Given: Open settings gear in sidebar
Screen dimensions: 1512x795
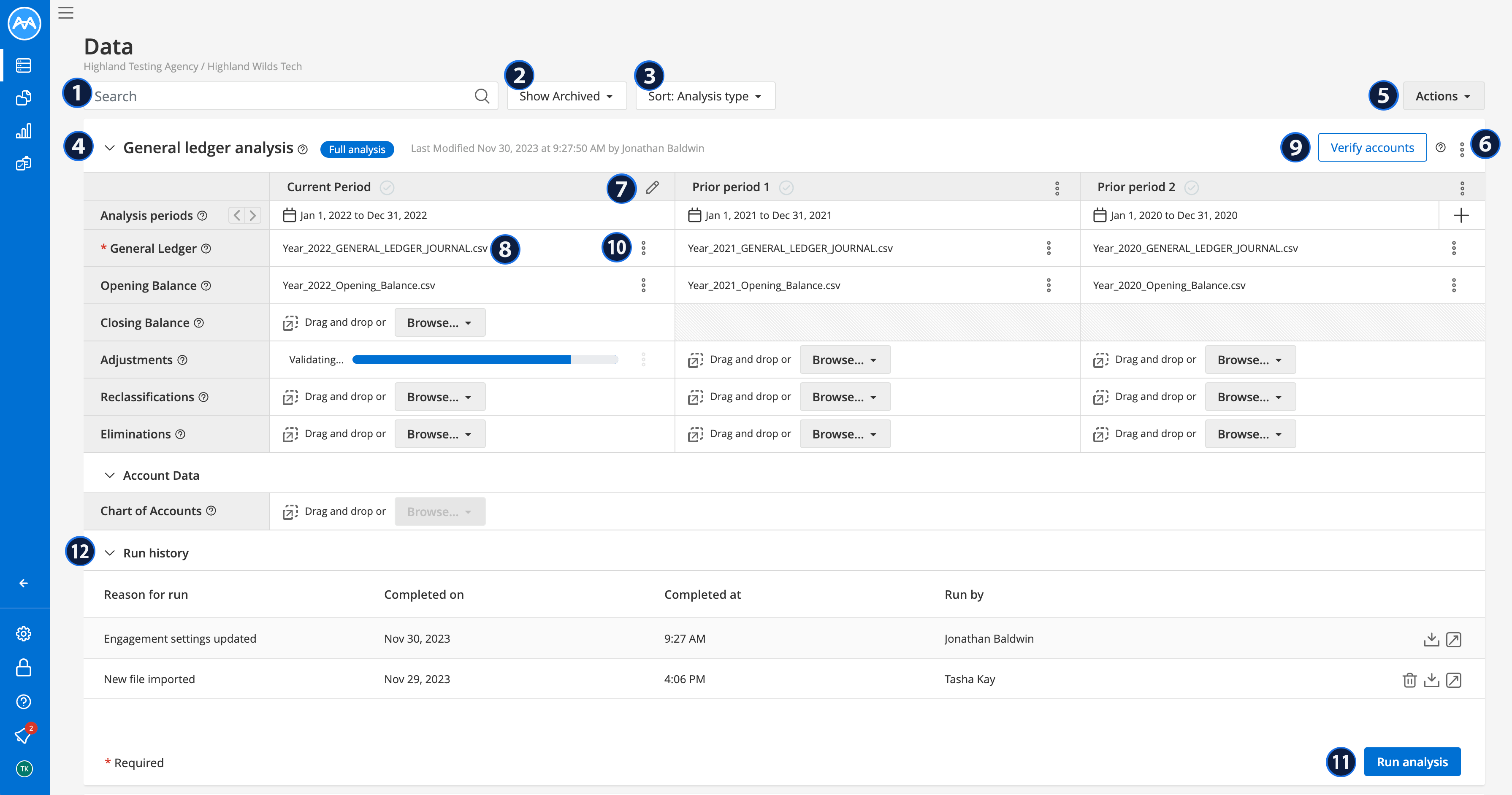Looking at the screenshot, I should 24,634.
